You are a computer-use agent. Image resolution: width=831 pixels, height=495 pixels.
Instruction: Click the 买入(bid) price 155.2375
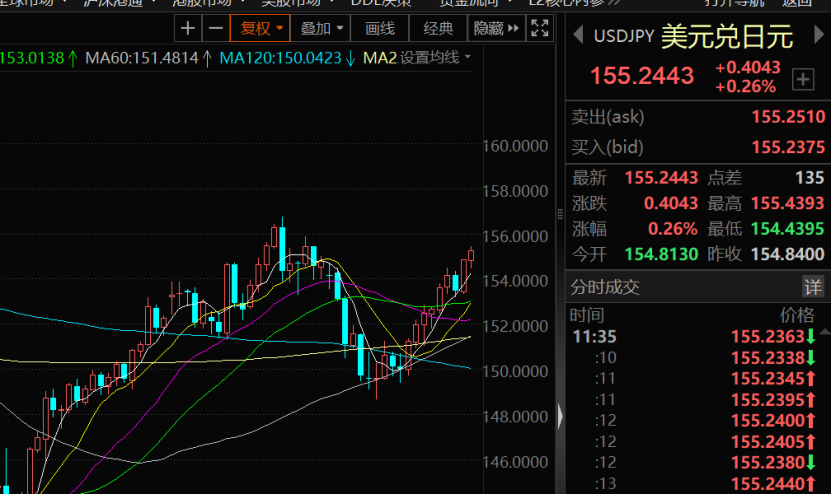[x=788, y=147]
